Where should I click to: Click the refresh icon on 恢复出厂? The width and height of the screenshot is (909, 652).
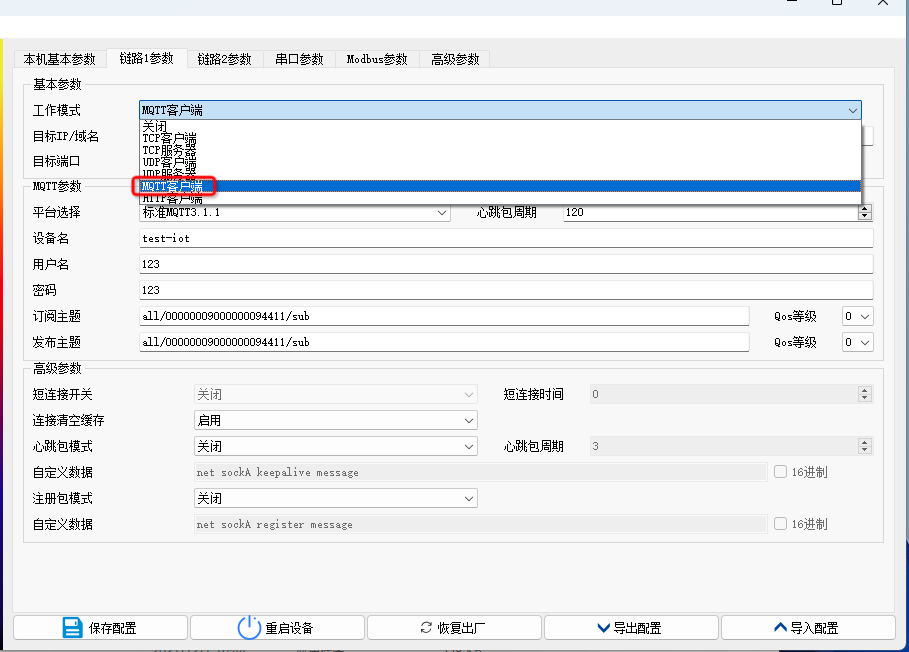pyautogui.click(x=425, y=627)
